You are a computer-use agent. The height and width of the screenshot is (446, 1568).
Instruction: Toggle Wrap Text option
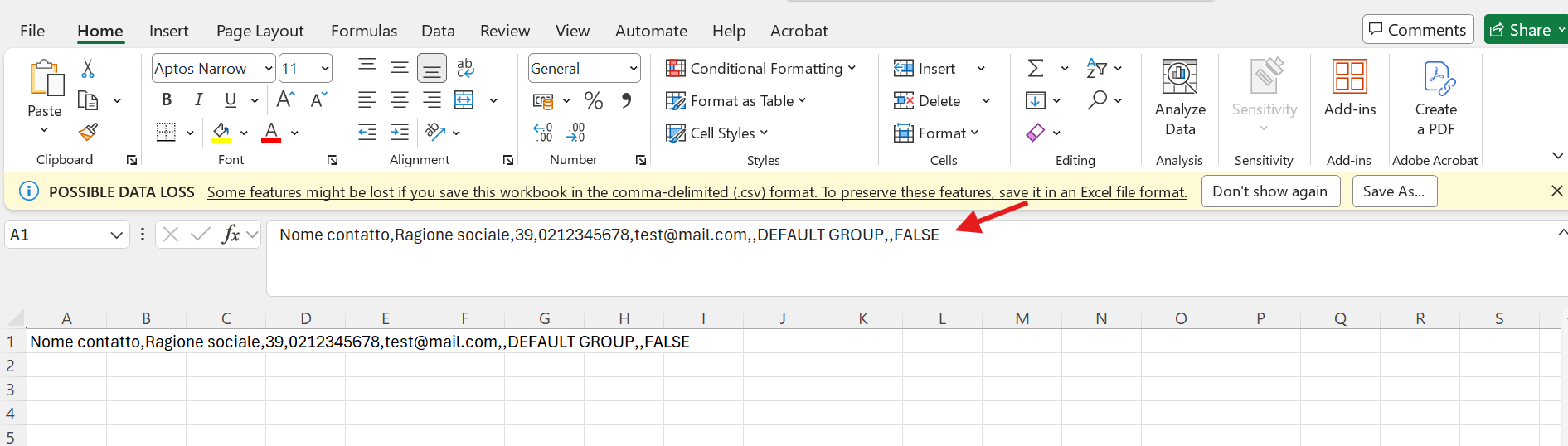click(464, 68)
